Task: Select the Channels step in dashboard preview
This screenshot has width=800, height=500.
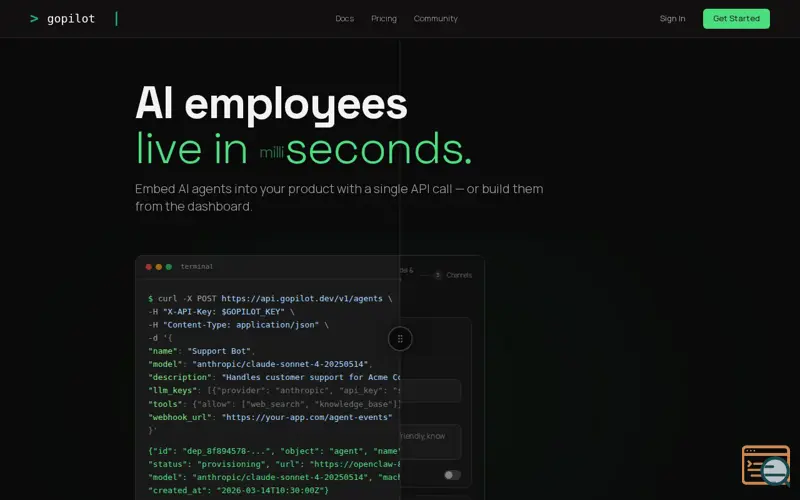Action: 459,275
